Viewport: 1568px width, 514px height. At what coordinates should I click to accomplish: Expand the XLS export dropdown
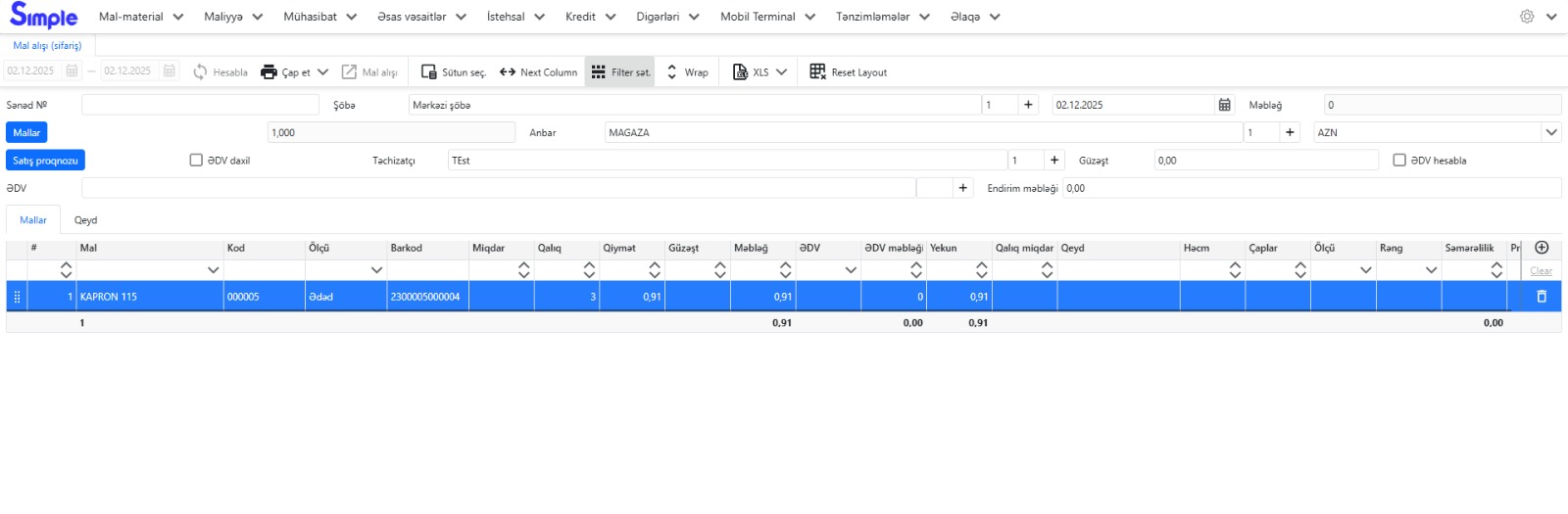click(781, 72)
